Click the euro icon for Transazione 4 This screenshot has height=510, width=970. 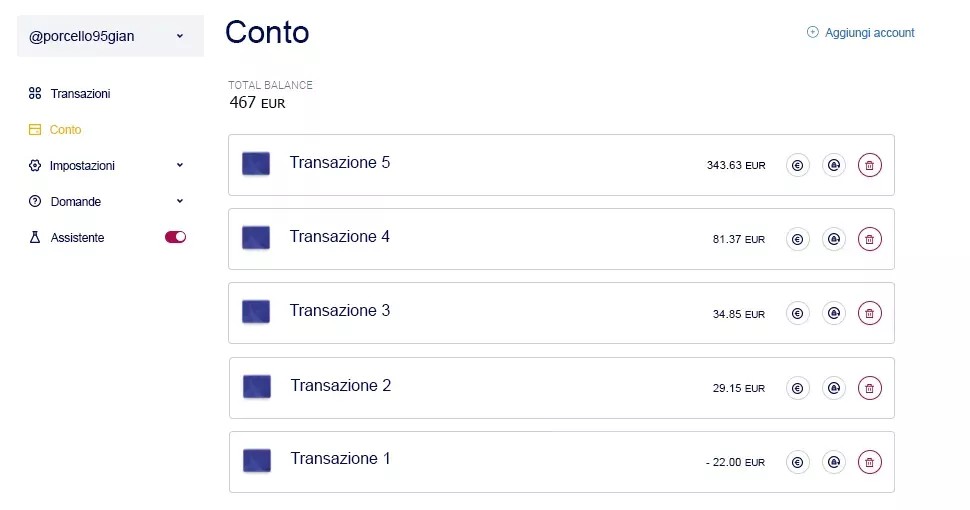797,239
